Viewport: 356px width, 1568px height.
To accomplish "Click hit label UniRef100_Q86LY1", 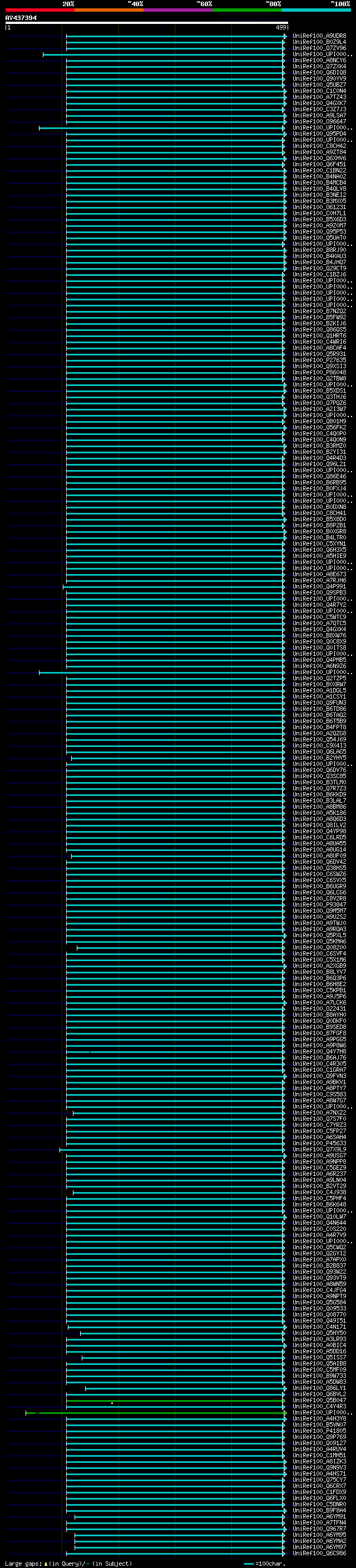I will [x=319, y=1388].
